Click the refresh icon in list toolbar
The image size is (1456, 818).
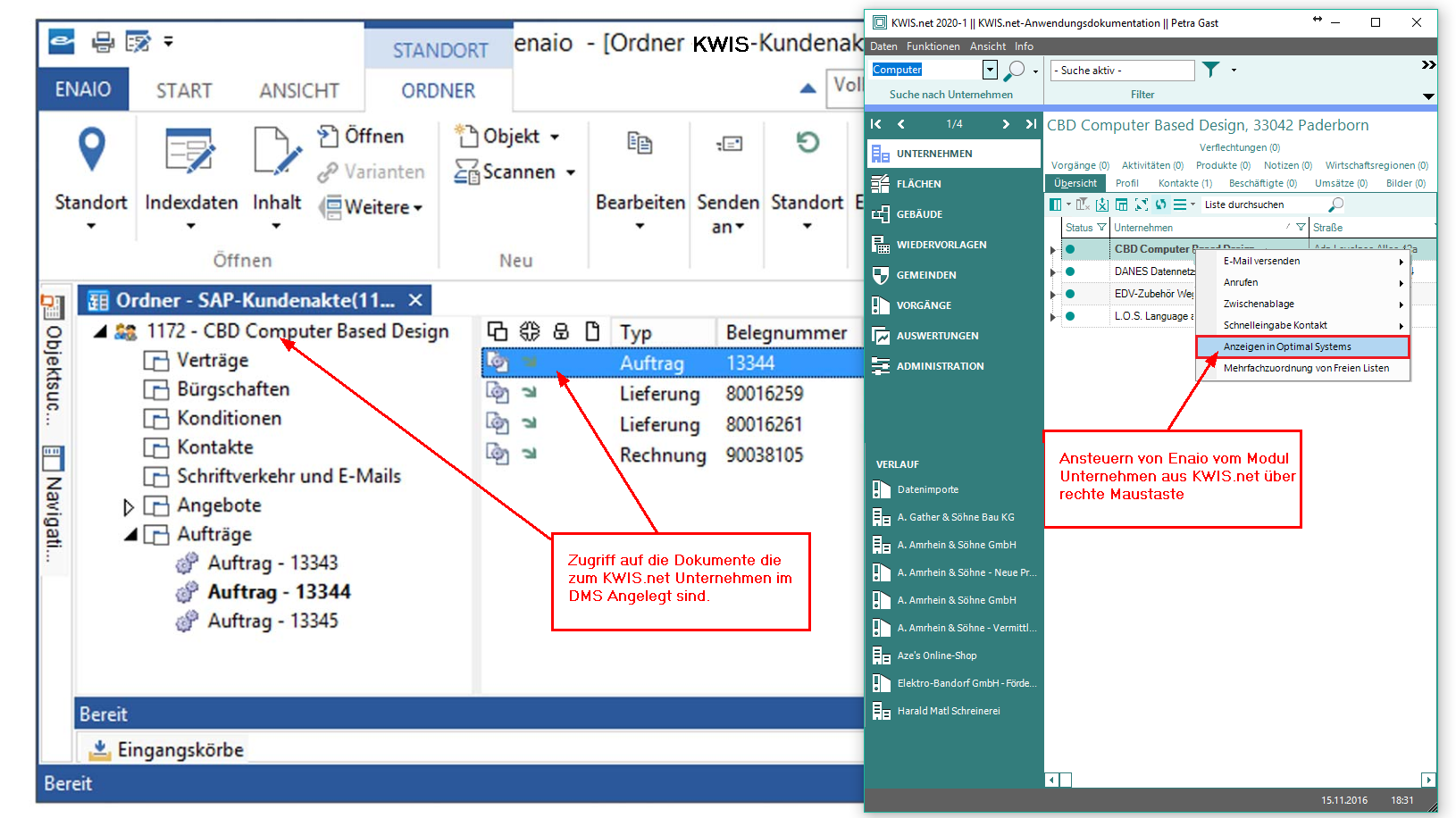pos(1160,204)
